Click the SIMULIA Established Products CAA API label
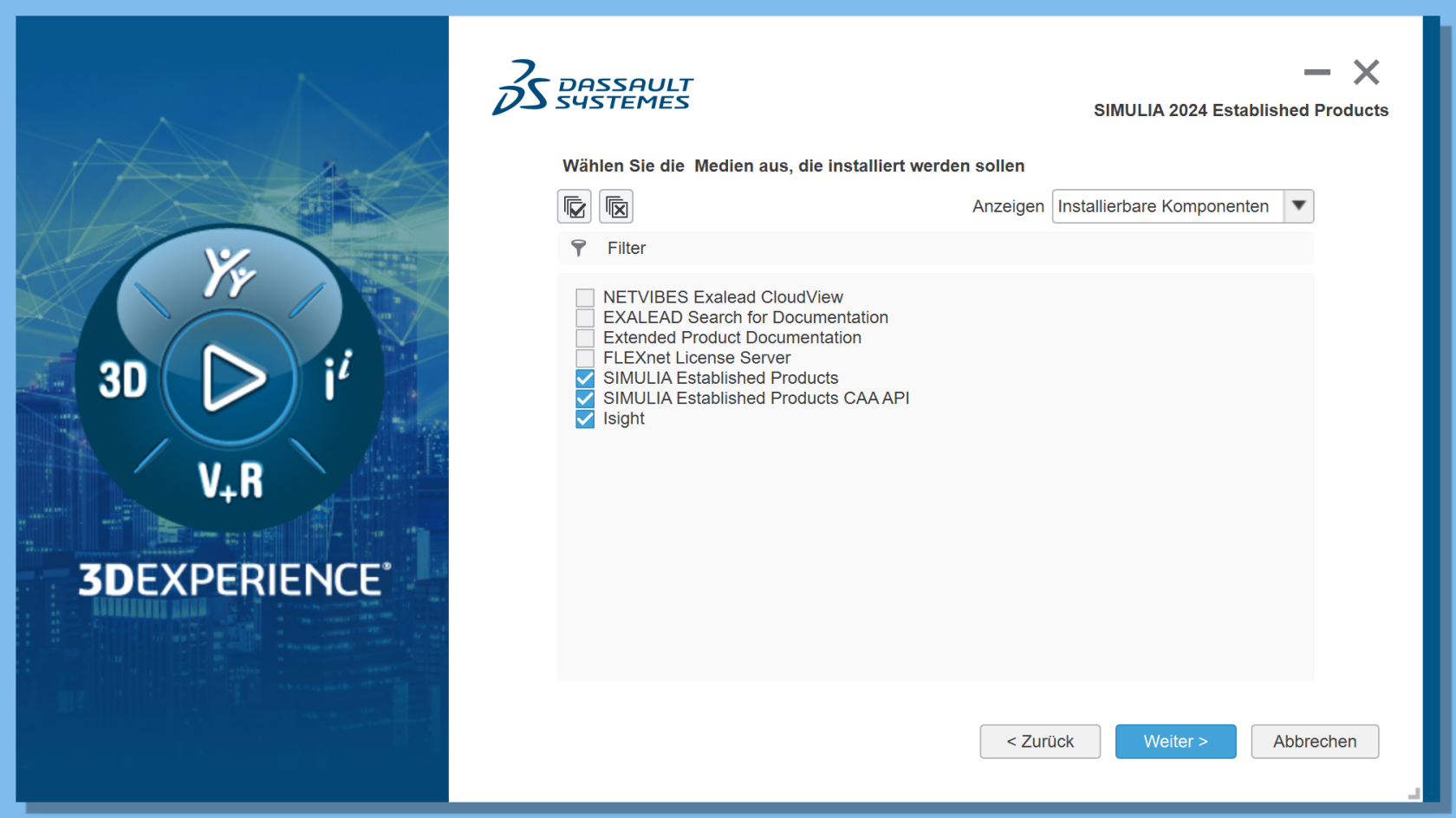Image resolution: width=1456 pixels, height=818 pixels. click(x=756, y=399)
